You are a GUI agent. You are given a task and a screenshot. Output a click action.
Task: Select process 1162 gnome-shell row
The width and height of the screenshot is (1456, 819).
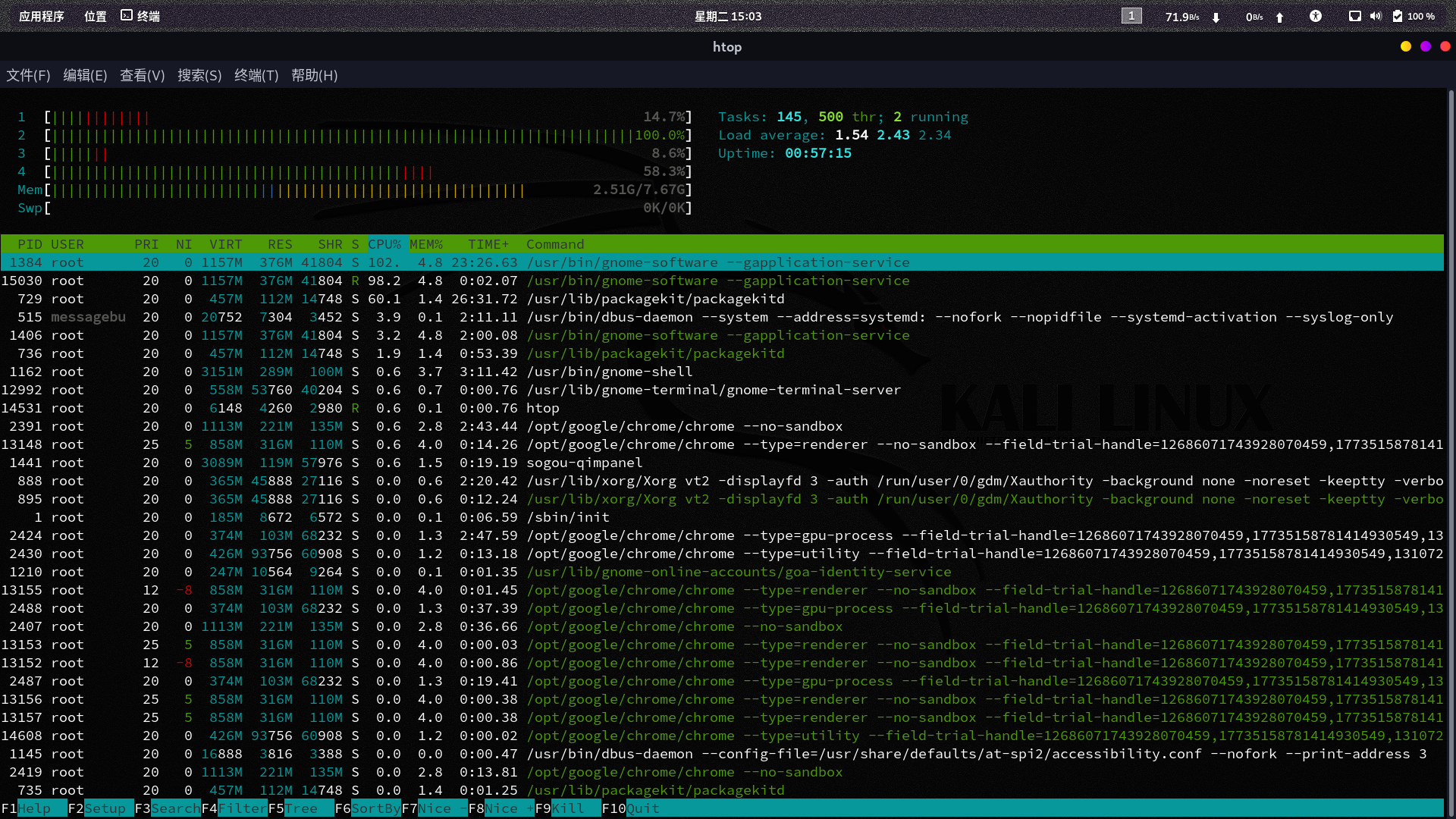(722, 372)
